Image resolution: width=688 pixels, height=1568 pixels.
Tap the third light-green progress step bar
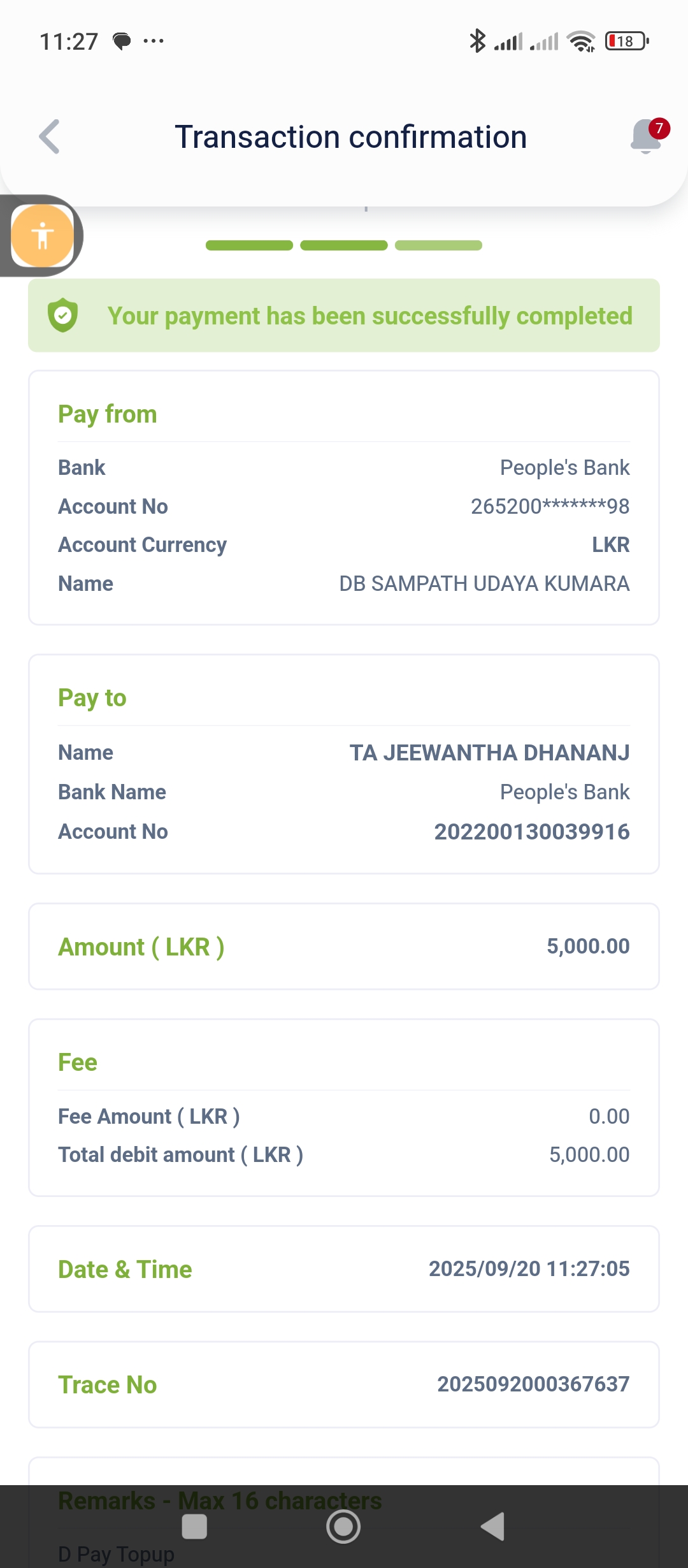[x=438, y=245]
